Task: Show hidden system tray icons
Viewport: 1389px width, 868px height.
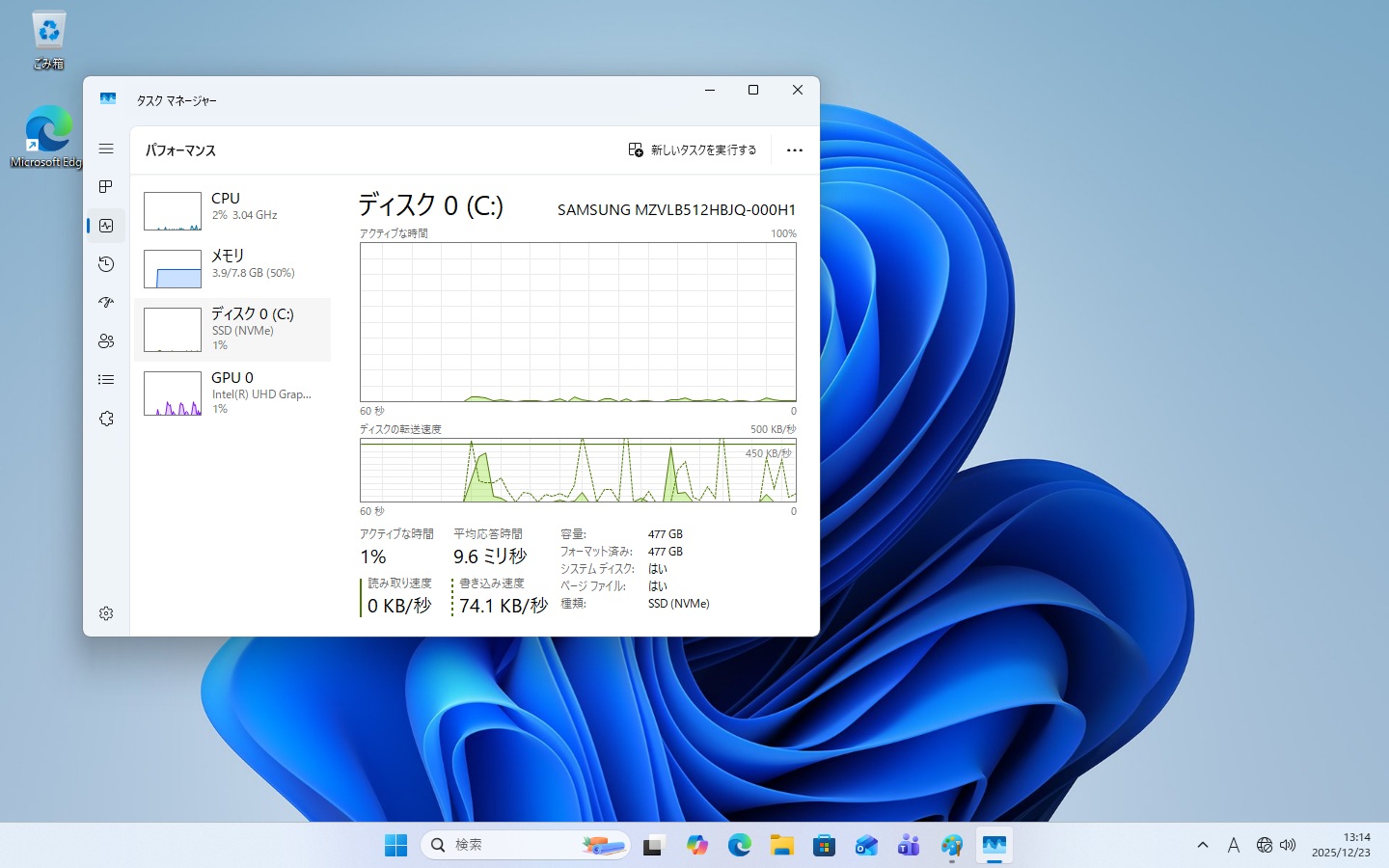Action: coord(1202,845)
